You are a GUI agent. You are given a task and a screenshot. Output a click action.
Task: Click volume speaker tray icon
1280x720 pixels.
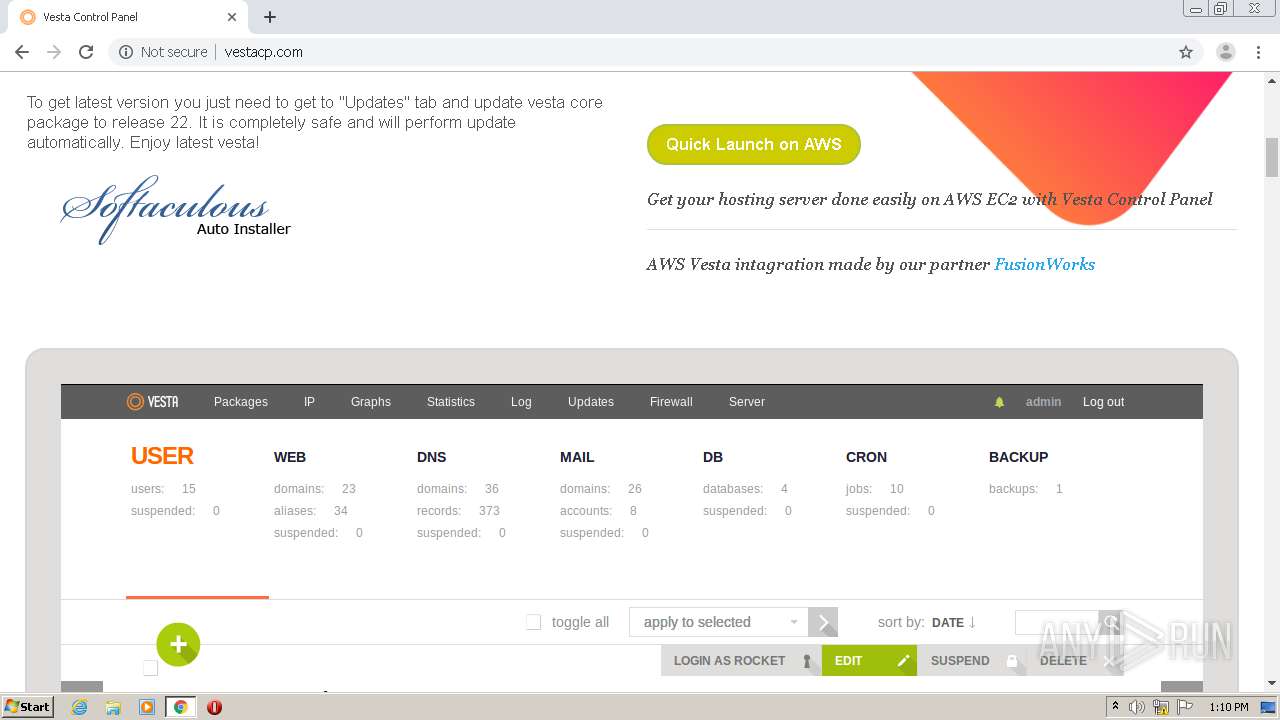1137,707
